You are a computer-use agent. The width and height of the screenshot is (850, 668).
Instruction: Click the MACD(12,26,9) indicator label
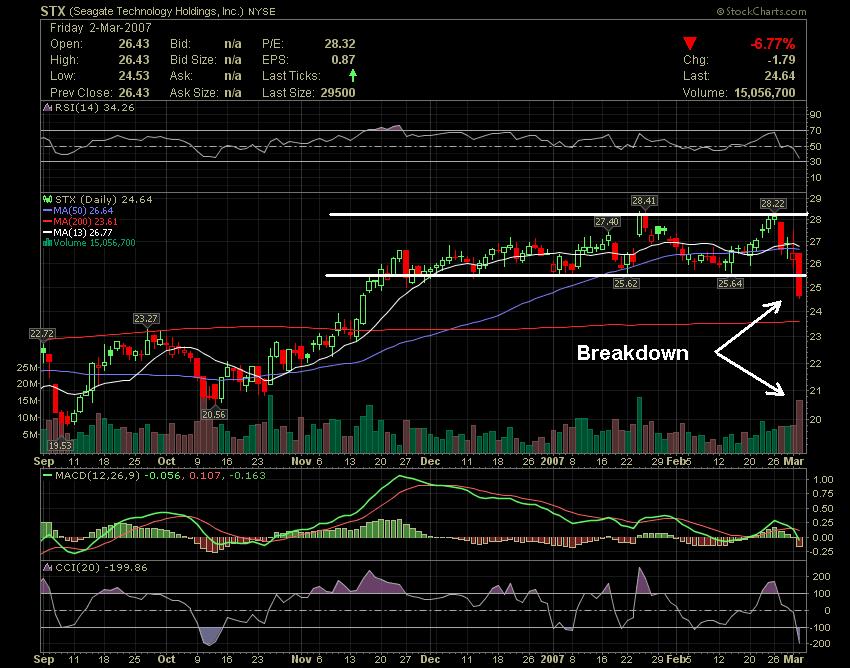click(x=98, y=476)
